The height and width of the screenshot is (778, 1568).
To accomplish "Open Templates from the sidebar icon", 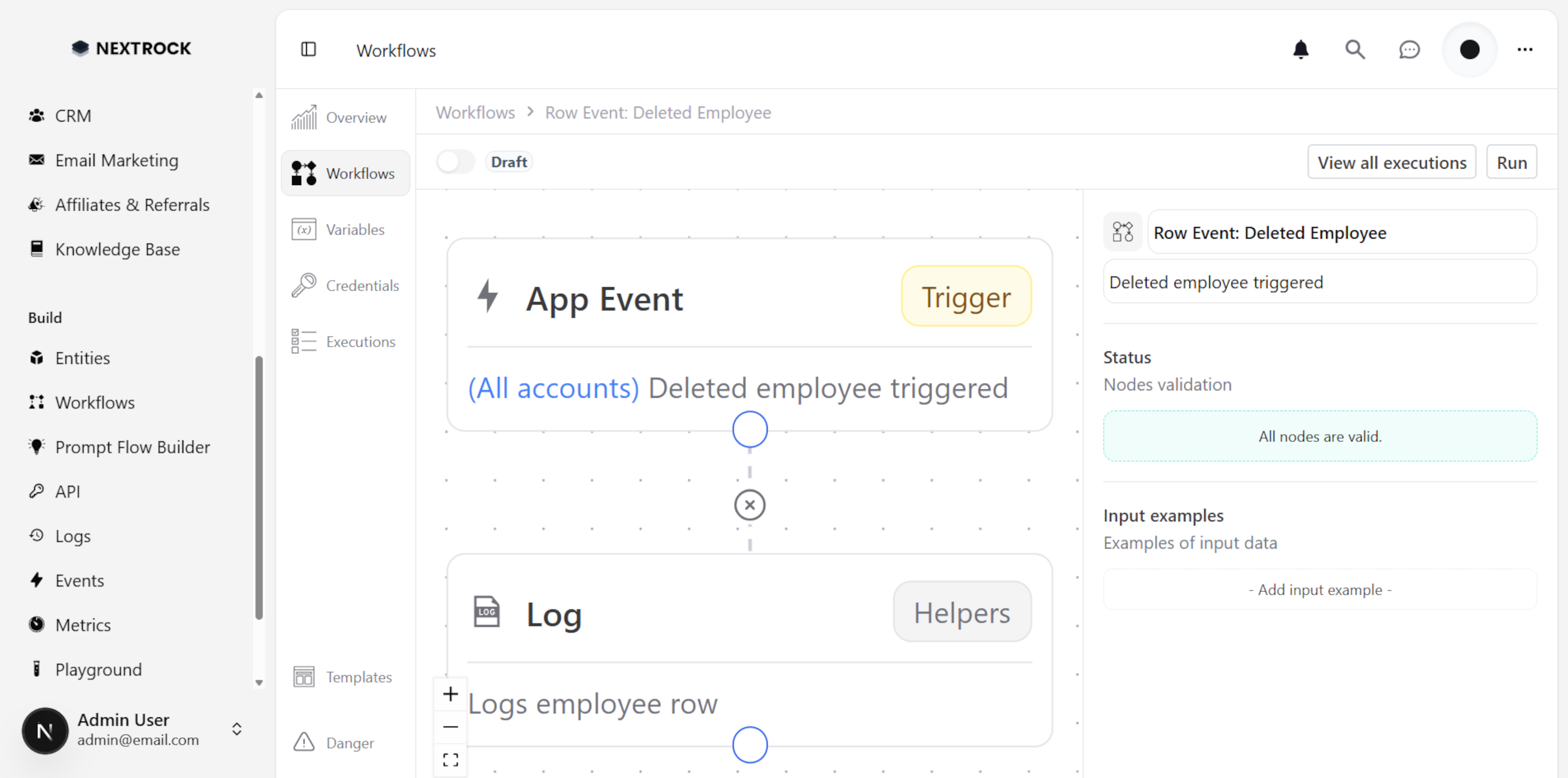I will pos(303,676).
